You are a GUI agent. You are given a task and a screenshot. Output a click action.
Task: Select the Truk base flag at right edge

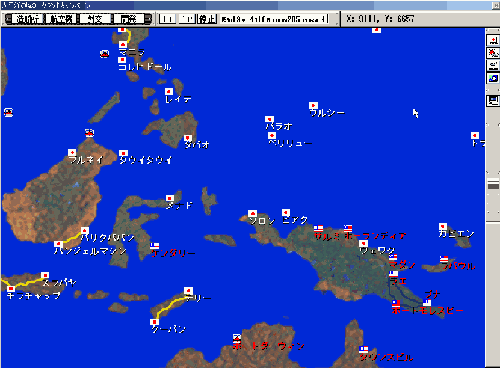coord(475,136)
